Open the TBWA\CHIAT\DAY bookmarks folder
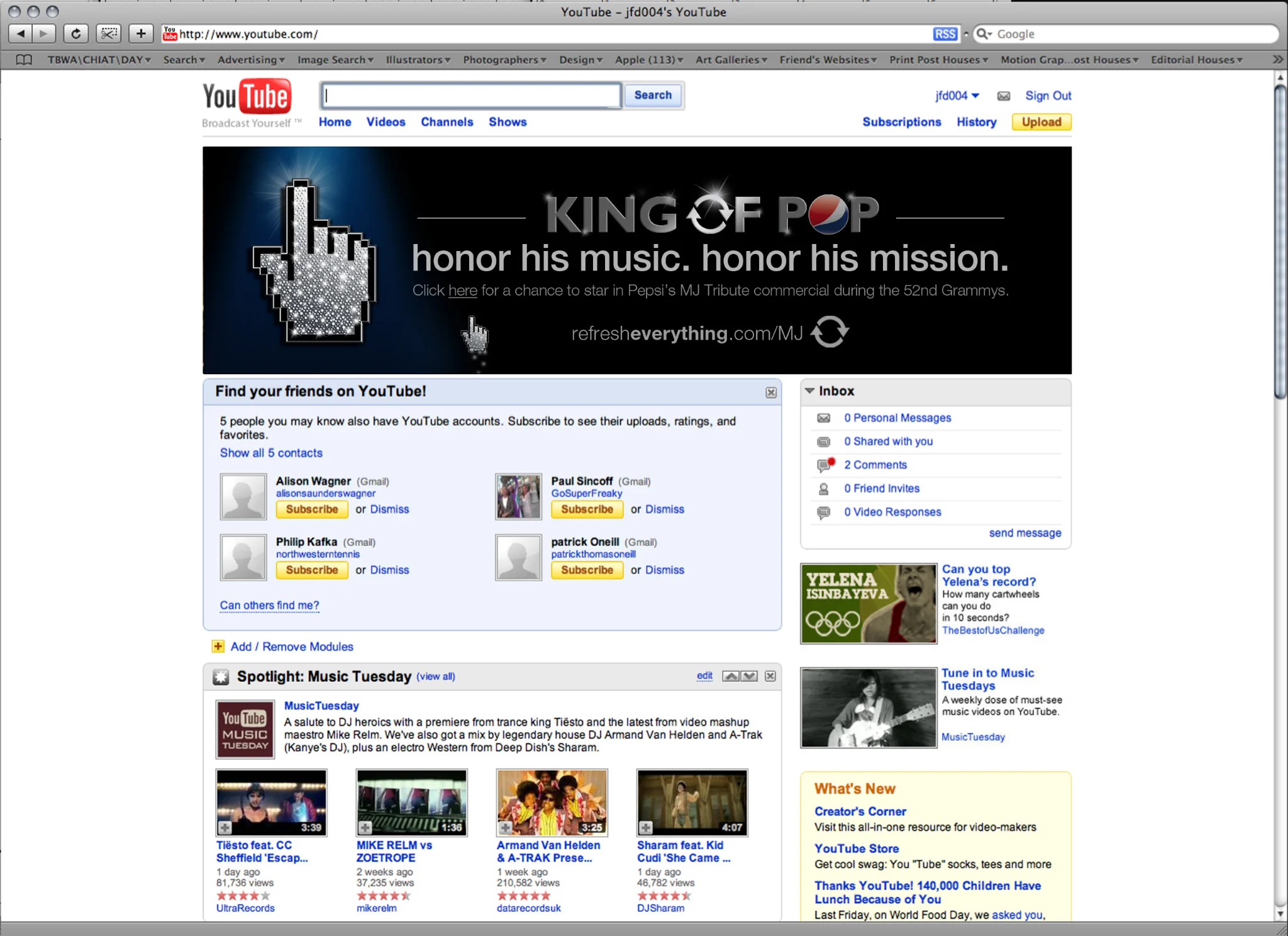Screen dimensions: 1288x936 [x=99, y=60]
